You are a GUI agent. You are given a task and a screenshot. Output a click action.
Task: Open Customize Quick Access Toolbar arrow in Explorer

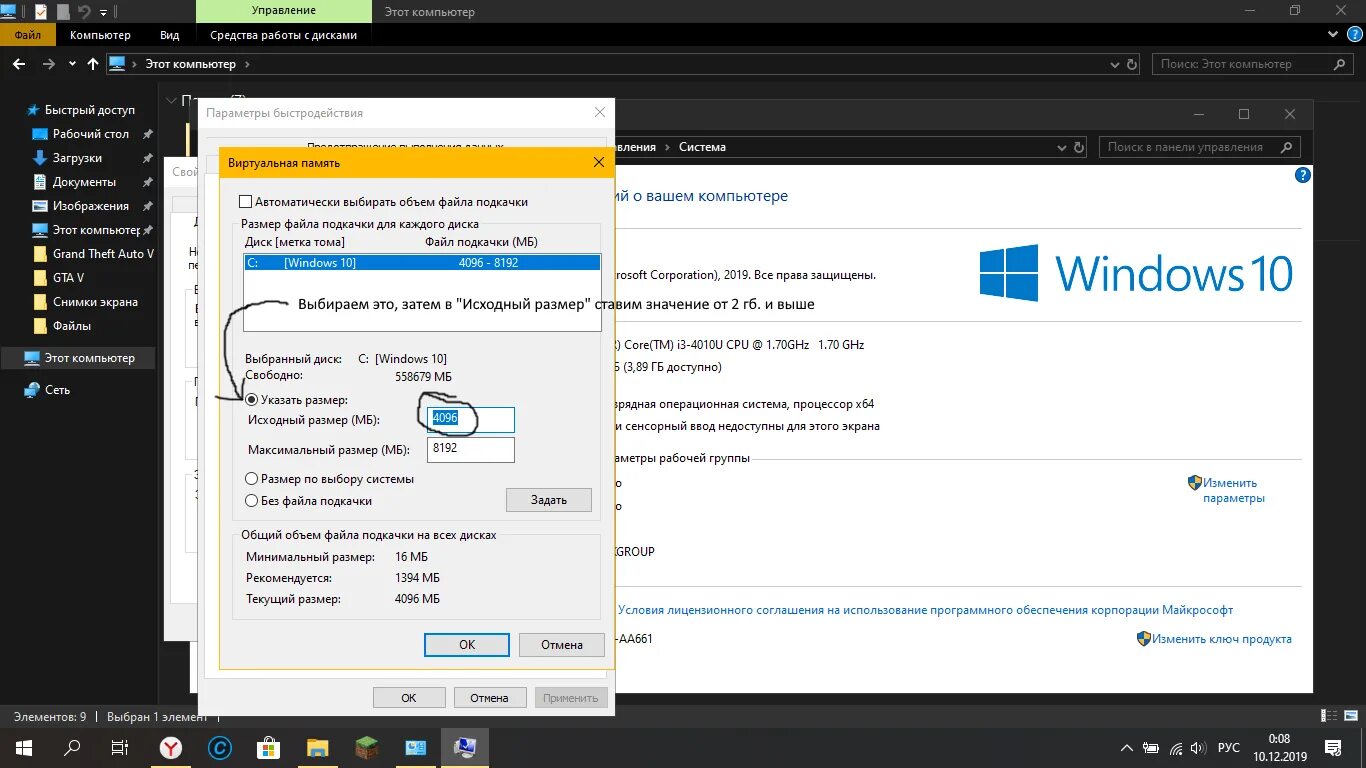point(103,13)
